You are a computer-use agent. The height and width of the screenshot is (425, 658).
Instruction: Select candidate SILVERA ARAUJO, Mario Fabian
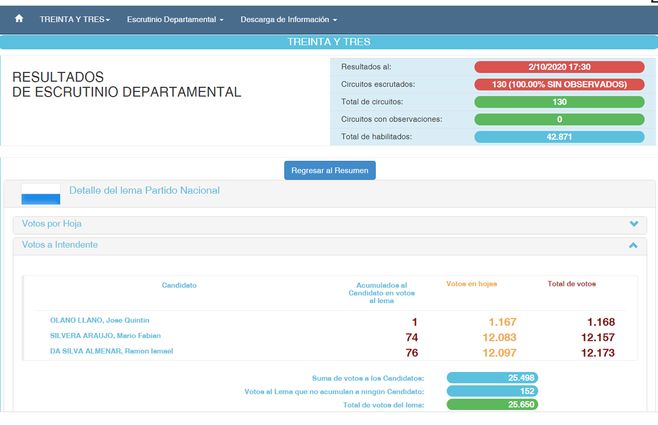coord(105,336)
